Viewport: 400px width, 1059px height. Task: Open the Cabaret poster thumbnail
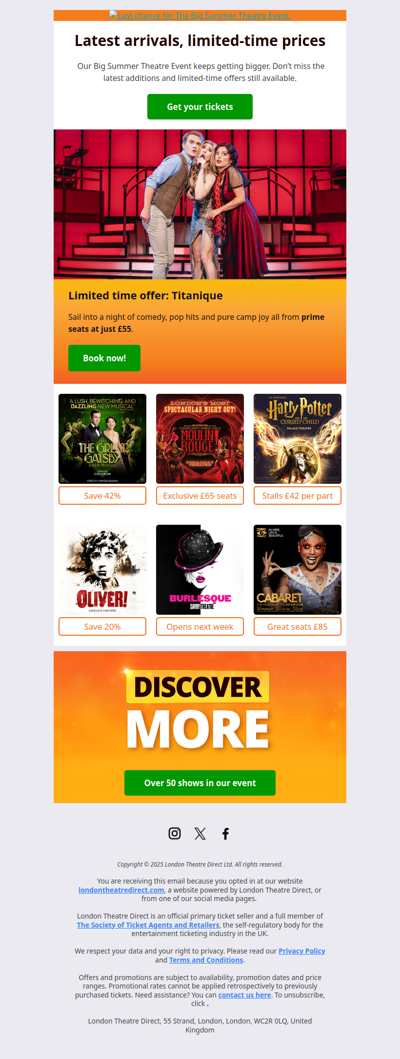(x=297, y=569)
